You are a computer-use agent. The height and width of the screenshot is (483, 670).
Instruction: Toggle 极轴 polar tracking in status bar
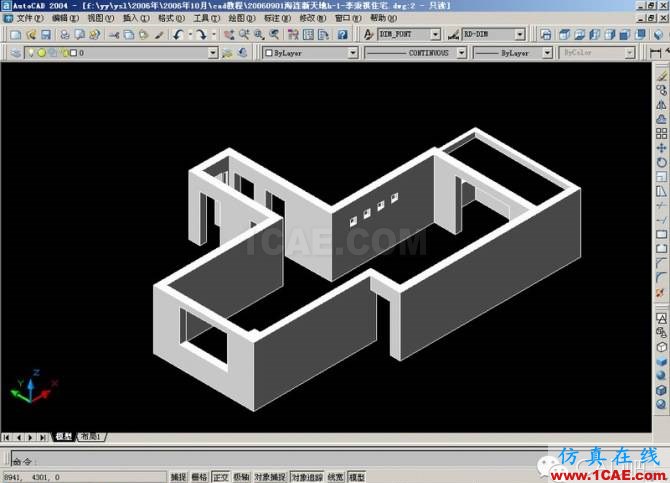click(241, 477)
